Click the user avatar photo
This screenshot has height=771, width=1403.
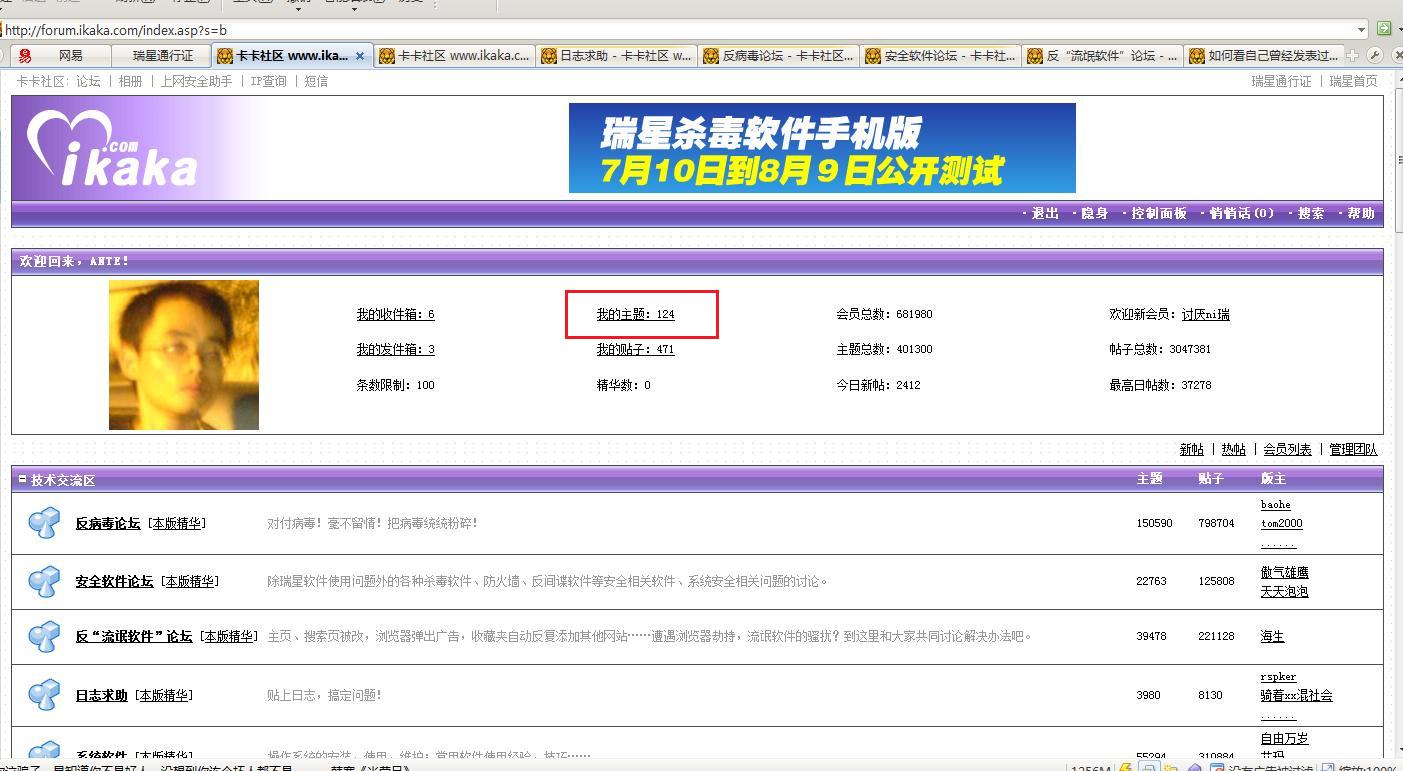[x=184, y=355]
